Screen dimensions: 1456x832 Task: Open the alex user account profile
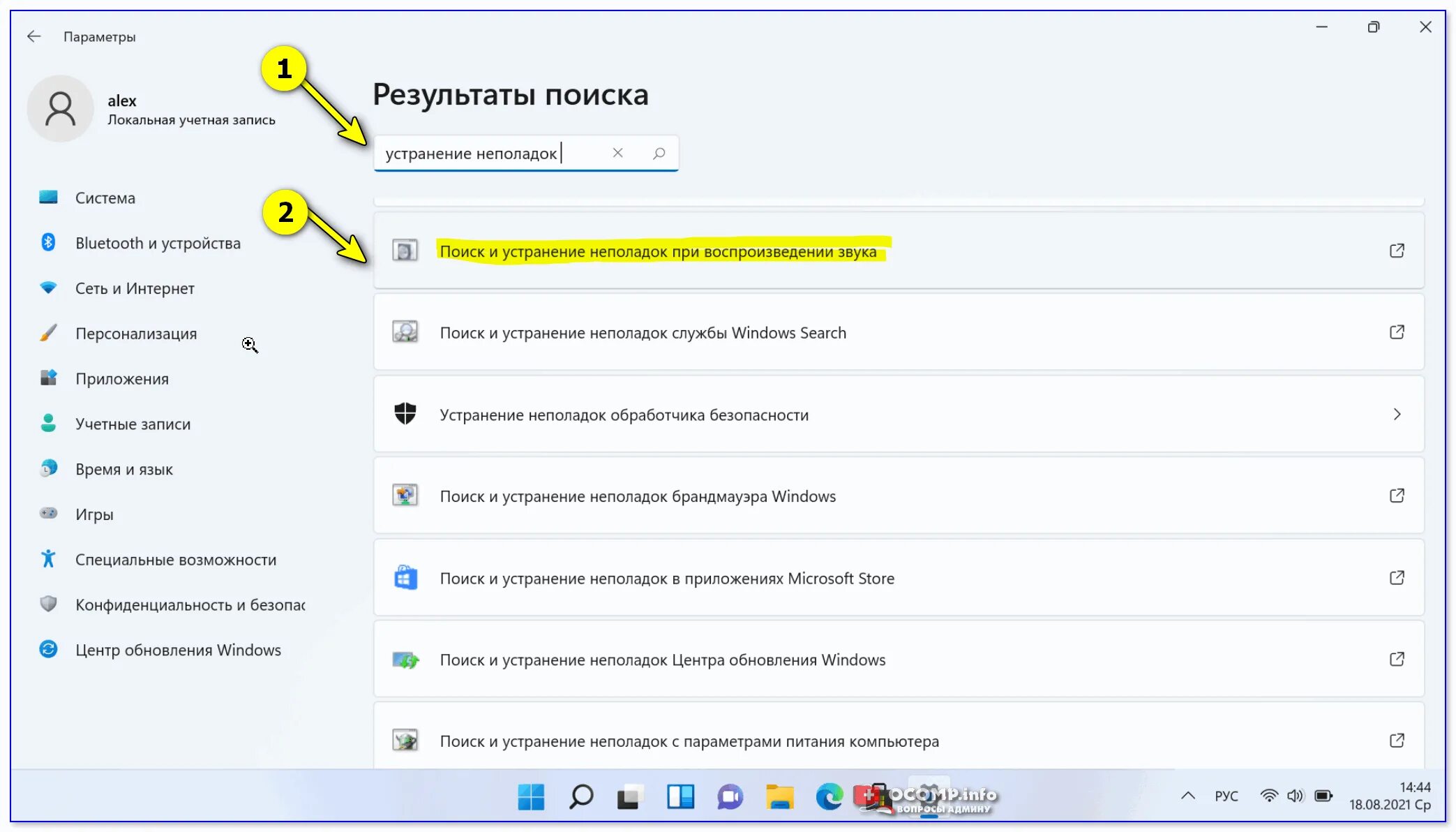[151, 109]
